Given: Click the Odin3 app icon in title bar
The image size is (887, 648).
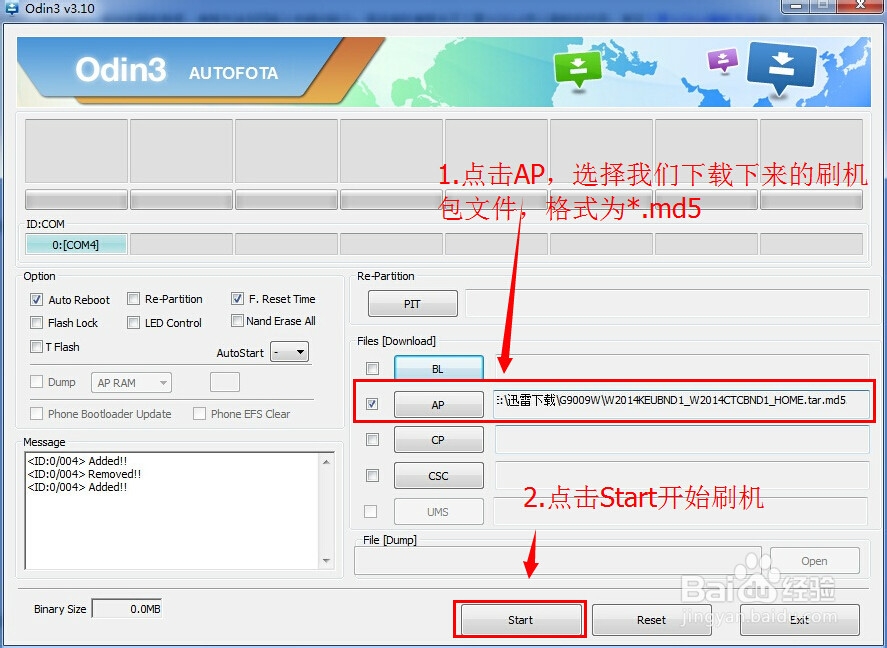Looking at the screenshot, I should pos(11,7).
